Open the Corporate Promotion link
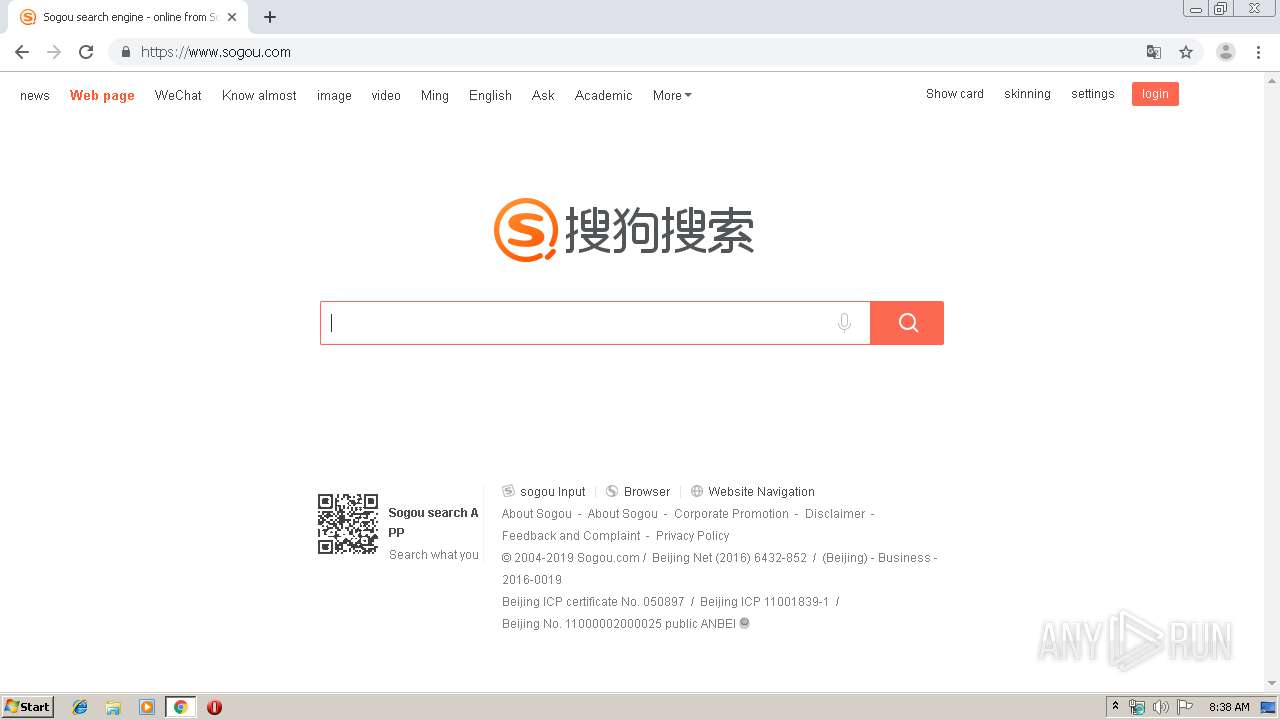Screen dimensions: 1280x720 tap(731, 514)
